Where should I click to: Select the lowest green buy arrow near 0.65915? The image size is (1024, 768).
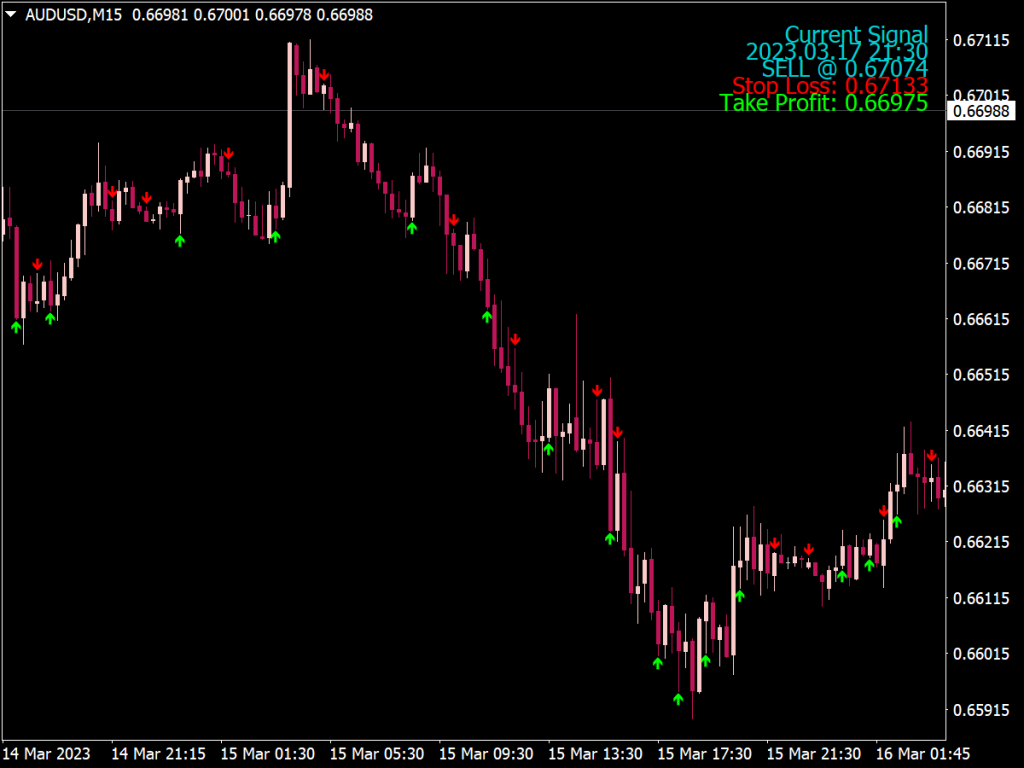(x=678, y=699)
